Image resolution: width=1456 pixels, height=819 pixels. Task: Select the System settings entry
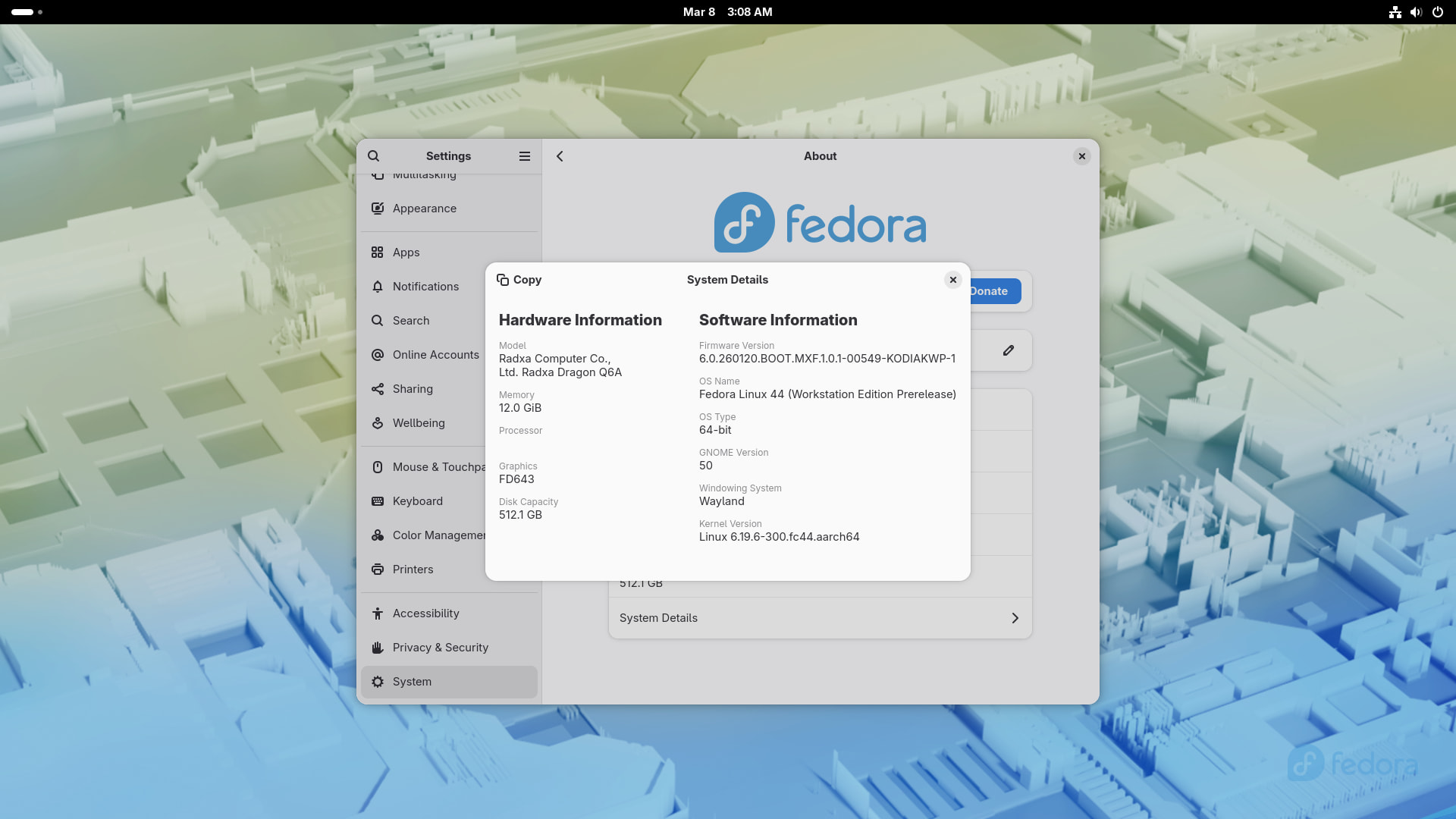[450, 682]
